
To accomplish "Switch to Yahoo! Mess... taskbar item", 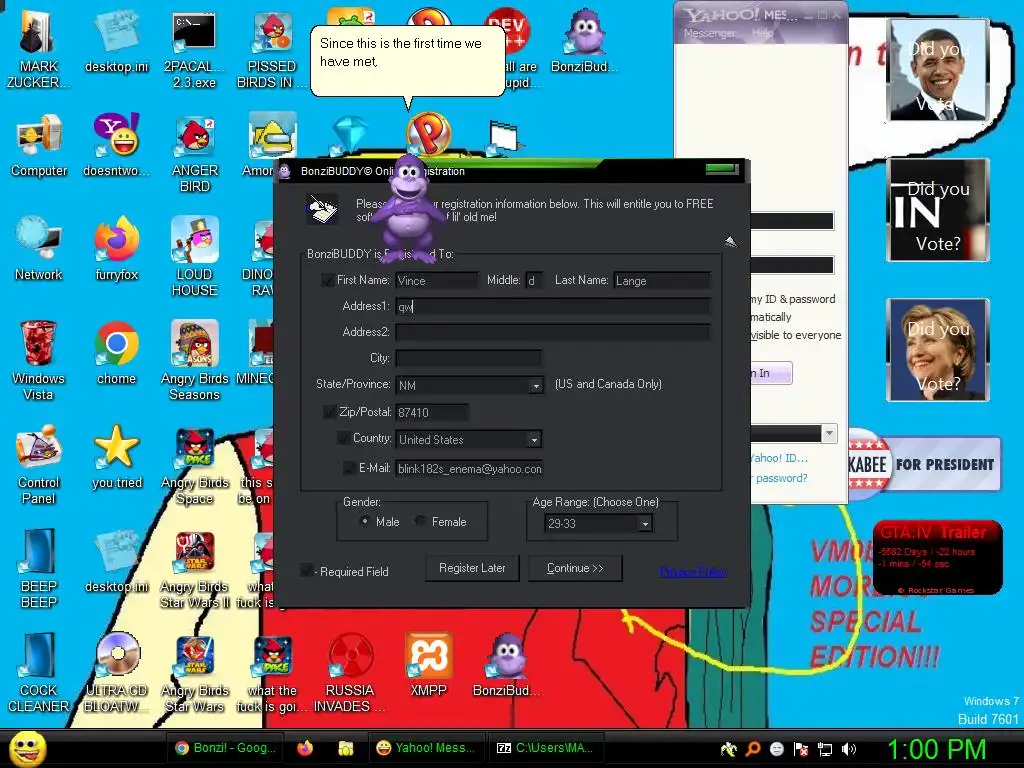I will (x=427, y=748).
